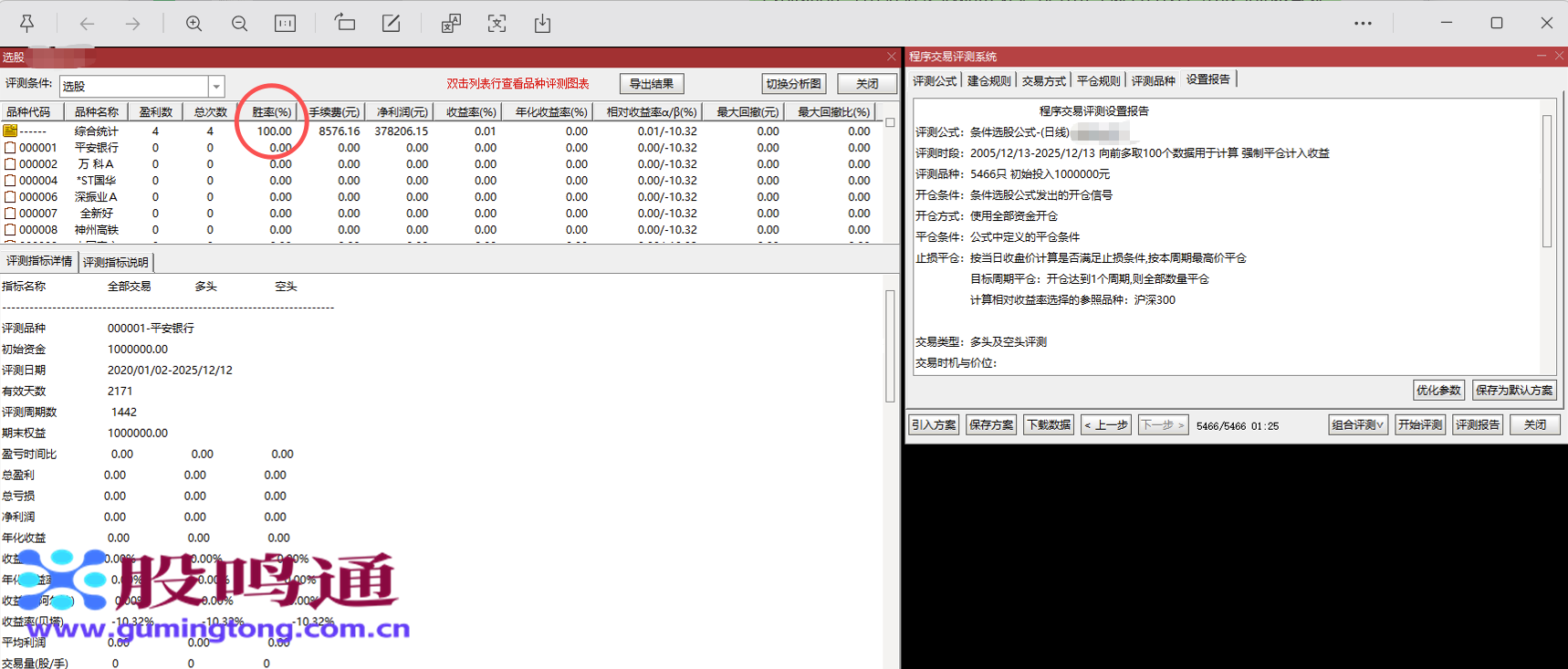Zoom in with the magnifier plus icon
This screenshot has height=669, width=1568.
[193, 24]
